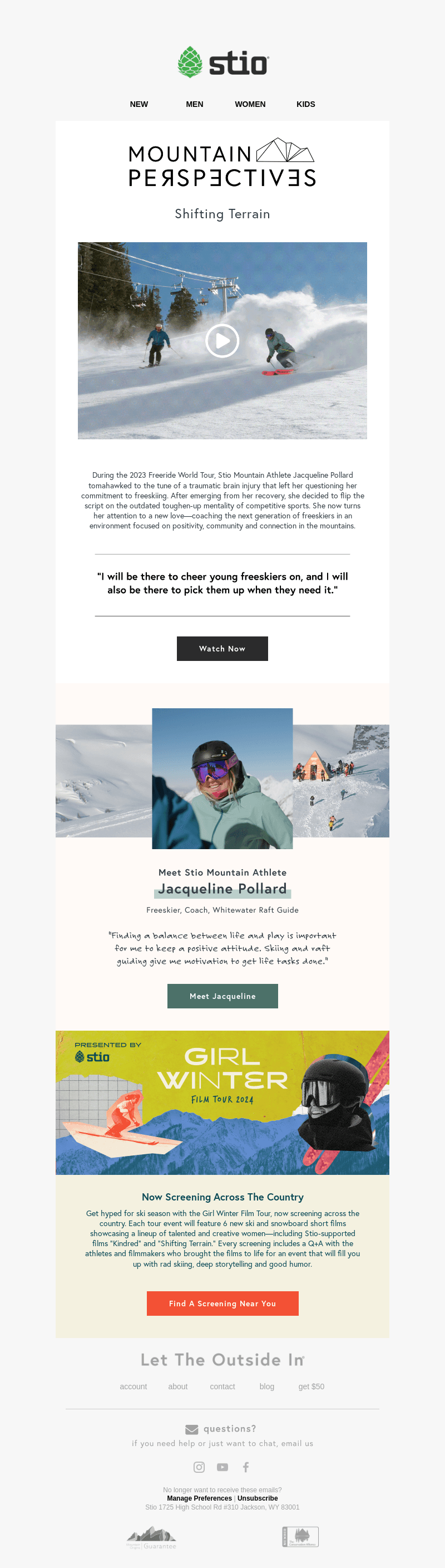Screen dimensions: 445x1568
Task: Open the KIDS navigation item
Action: tap(306, 104)
